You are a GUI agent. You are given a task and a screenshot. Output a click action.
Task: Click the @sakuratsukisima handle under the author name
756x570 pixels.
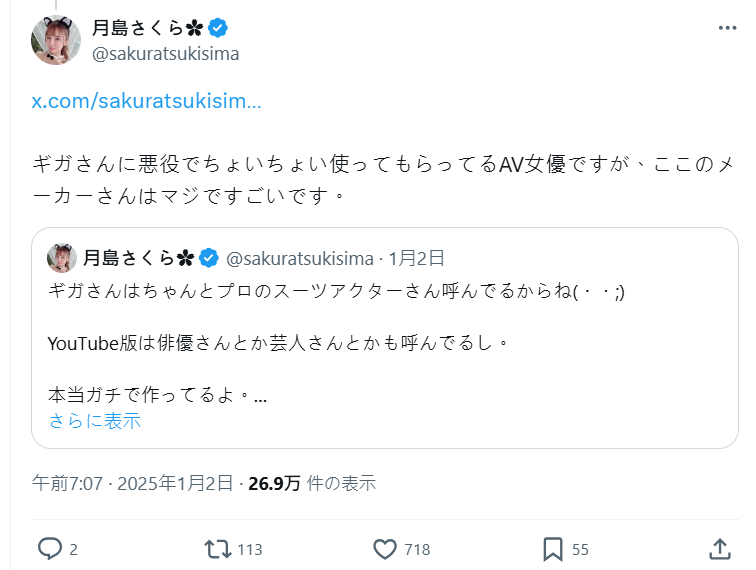pos(166,54)
